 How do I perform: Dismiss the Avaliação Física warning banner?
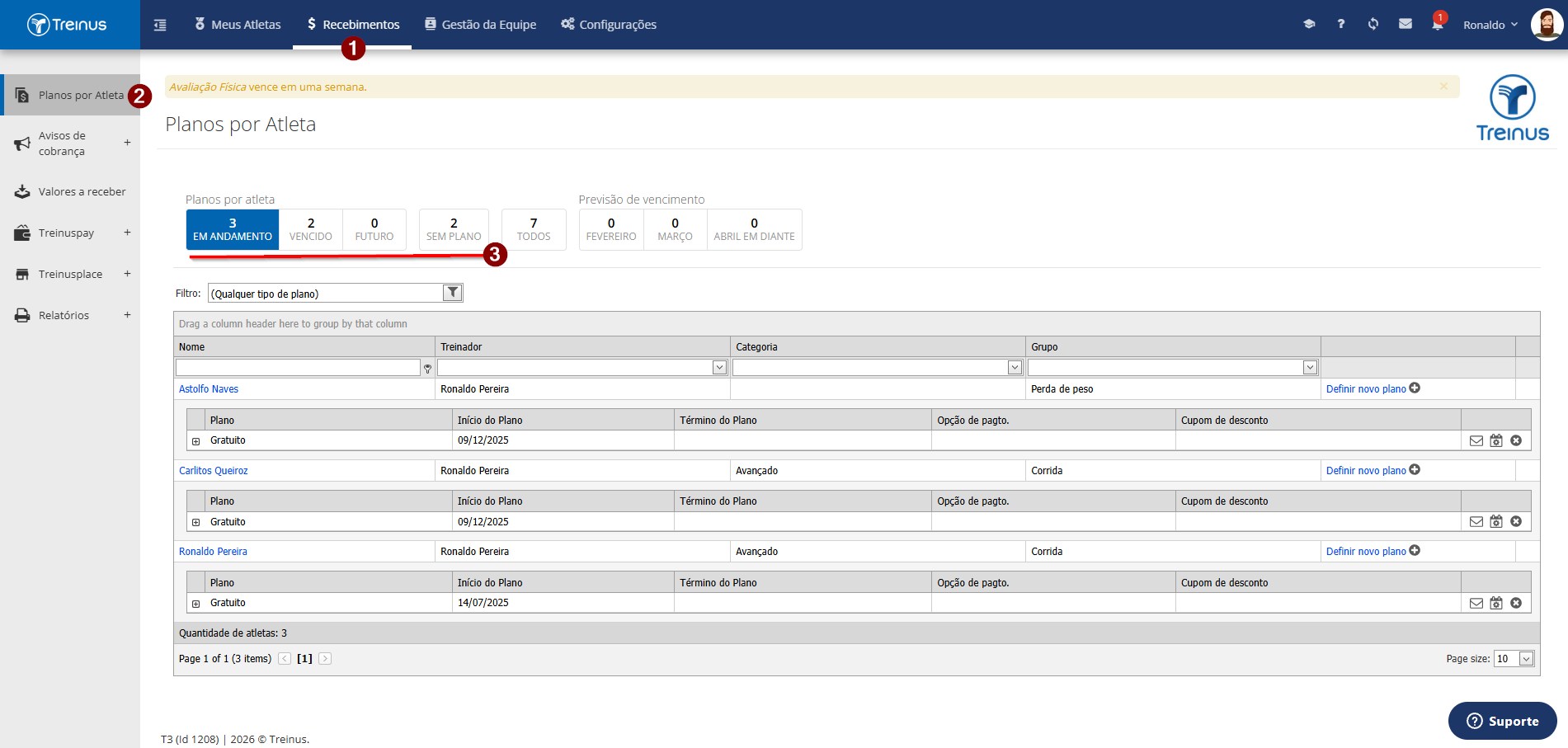click(x=1443, y=86)
